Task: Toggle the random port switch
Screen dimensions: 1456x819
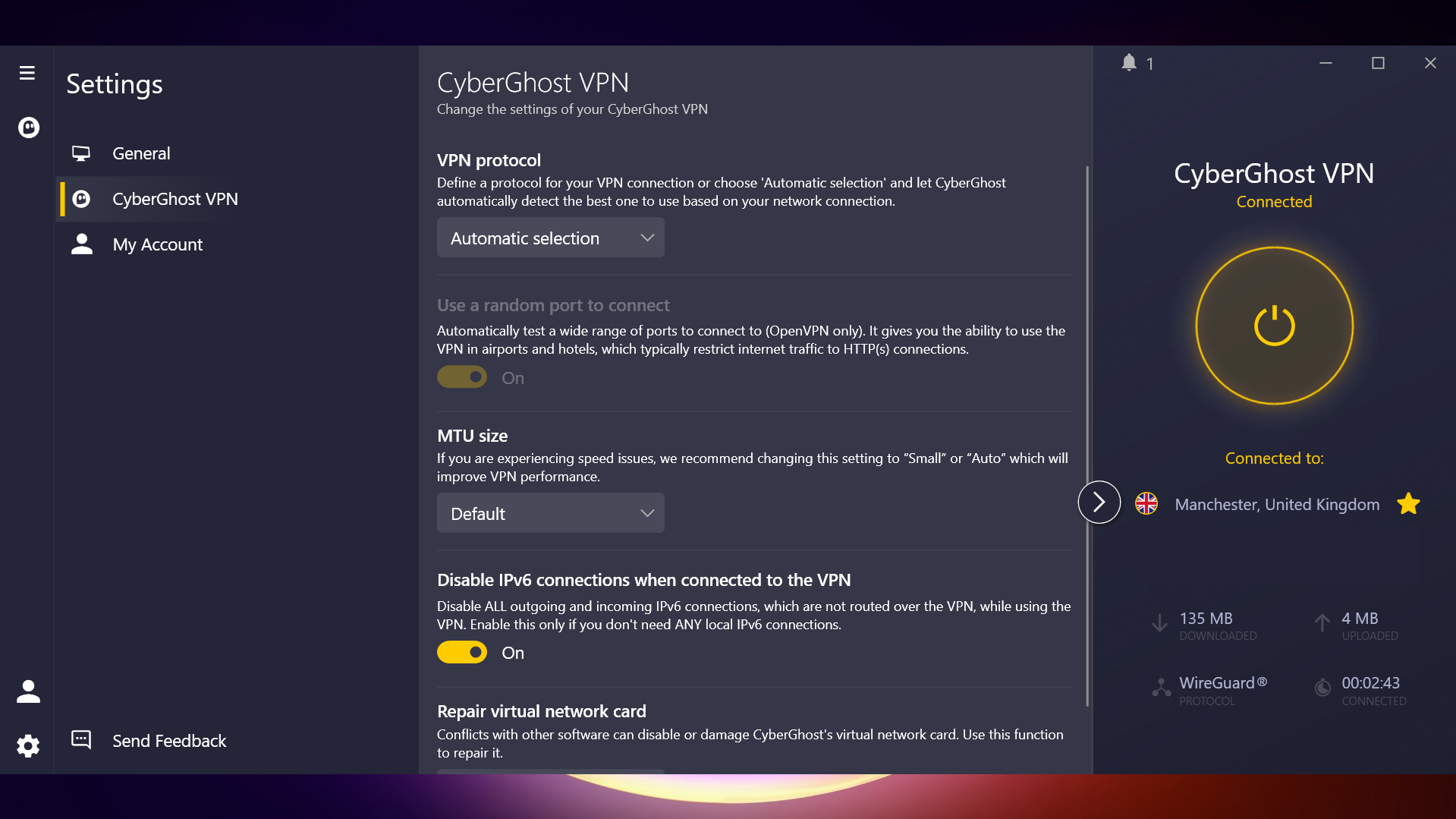Action: [462, 377]
